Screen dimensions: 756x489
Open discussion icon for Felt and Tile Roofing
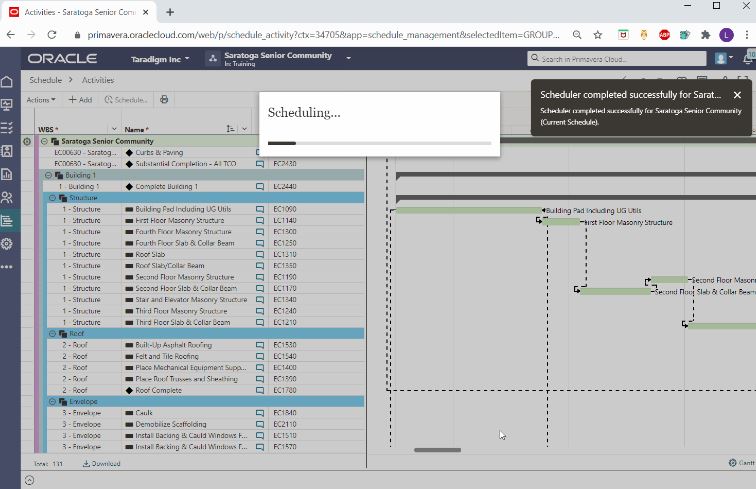pos(260,356)
